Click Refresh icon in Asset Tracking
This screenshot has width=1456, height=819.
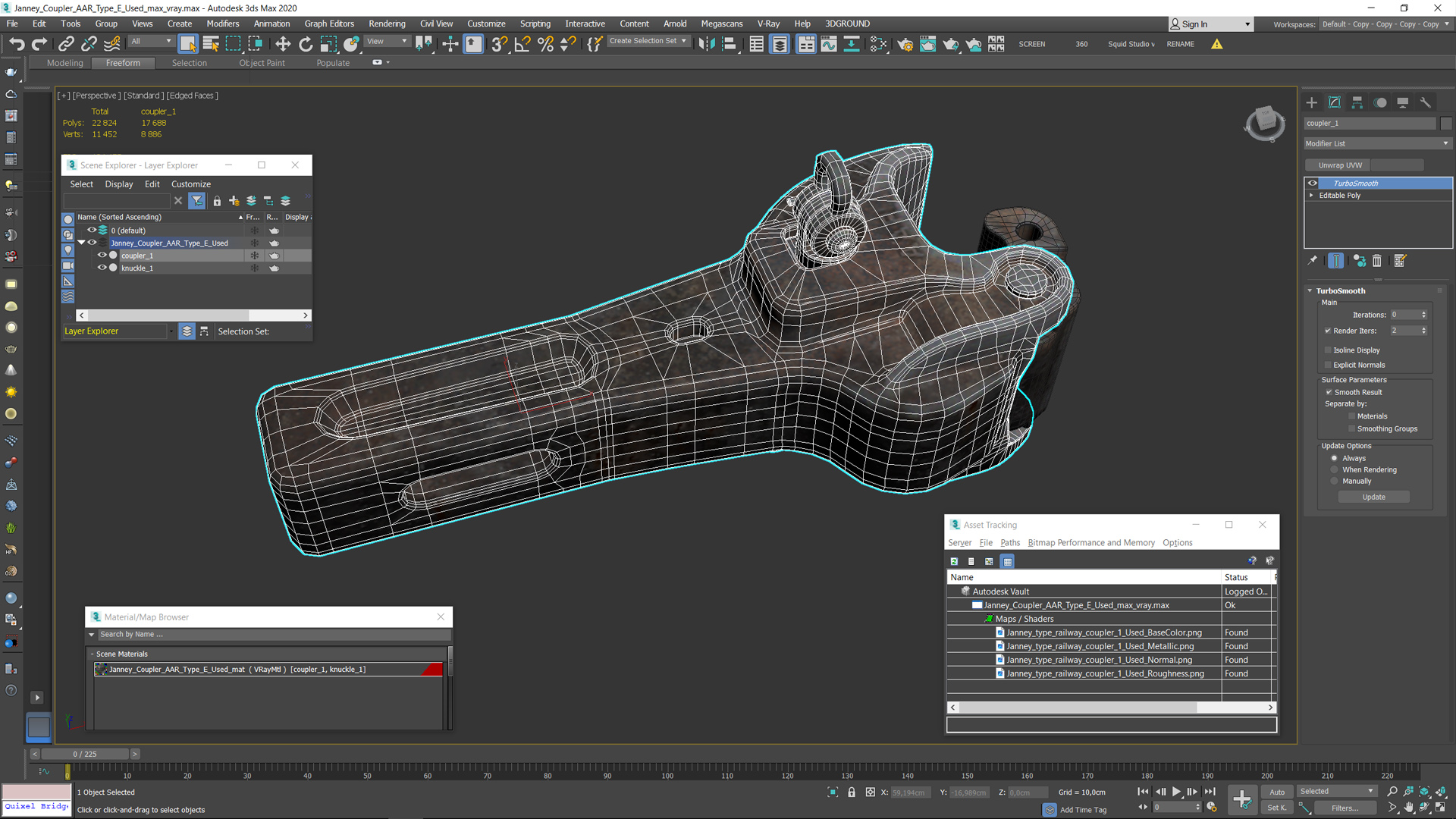click(954, 561)
